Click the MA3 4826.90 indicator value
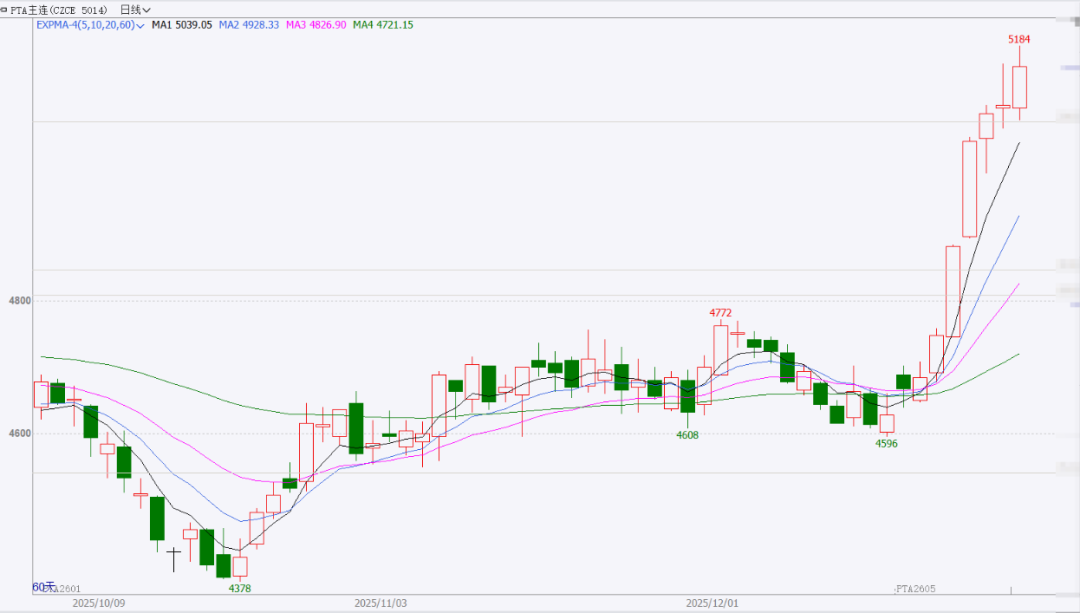Viewport: 1080px width, 613px height. (x=316, y=25)
